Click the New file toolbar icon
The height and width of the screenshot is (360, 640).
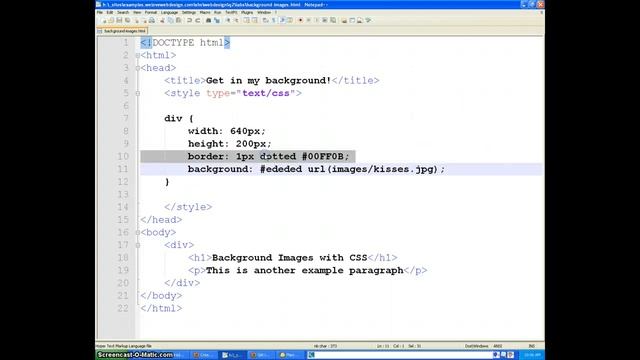tap(104, 20)
